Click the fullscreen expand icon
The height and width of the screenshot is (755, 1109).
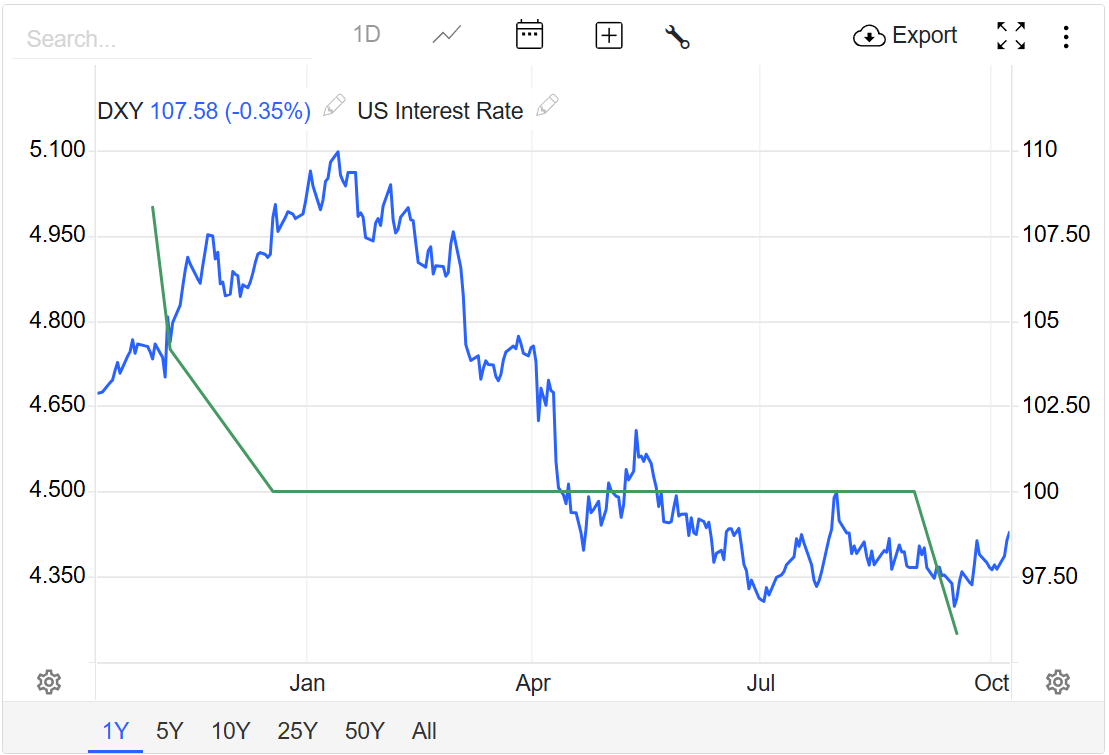(x=1011, y=36)
